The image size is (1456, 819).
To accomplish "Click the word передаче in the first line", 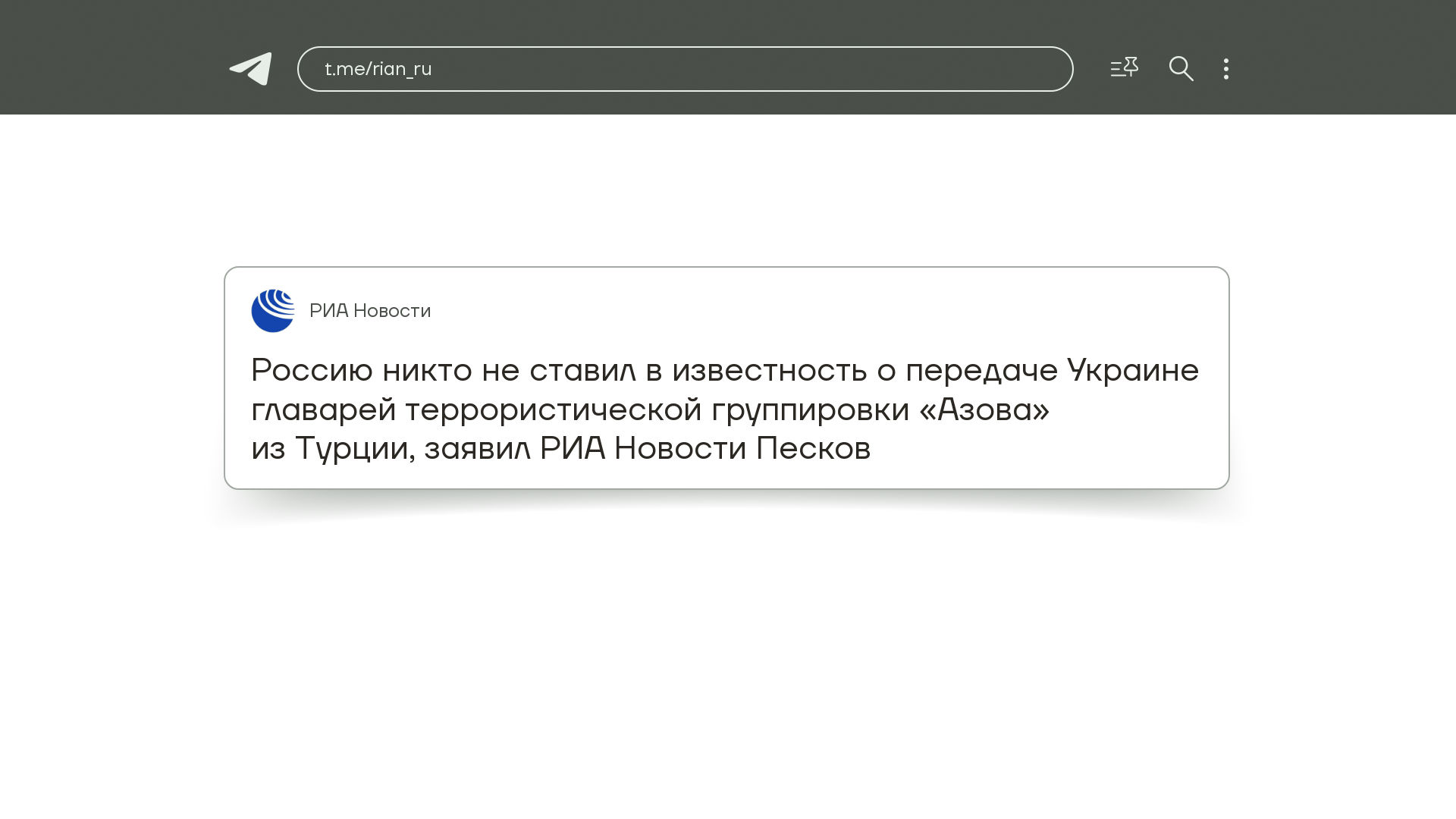I will coord(981,370).
